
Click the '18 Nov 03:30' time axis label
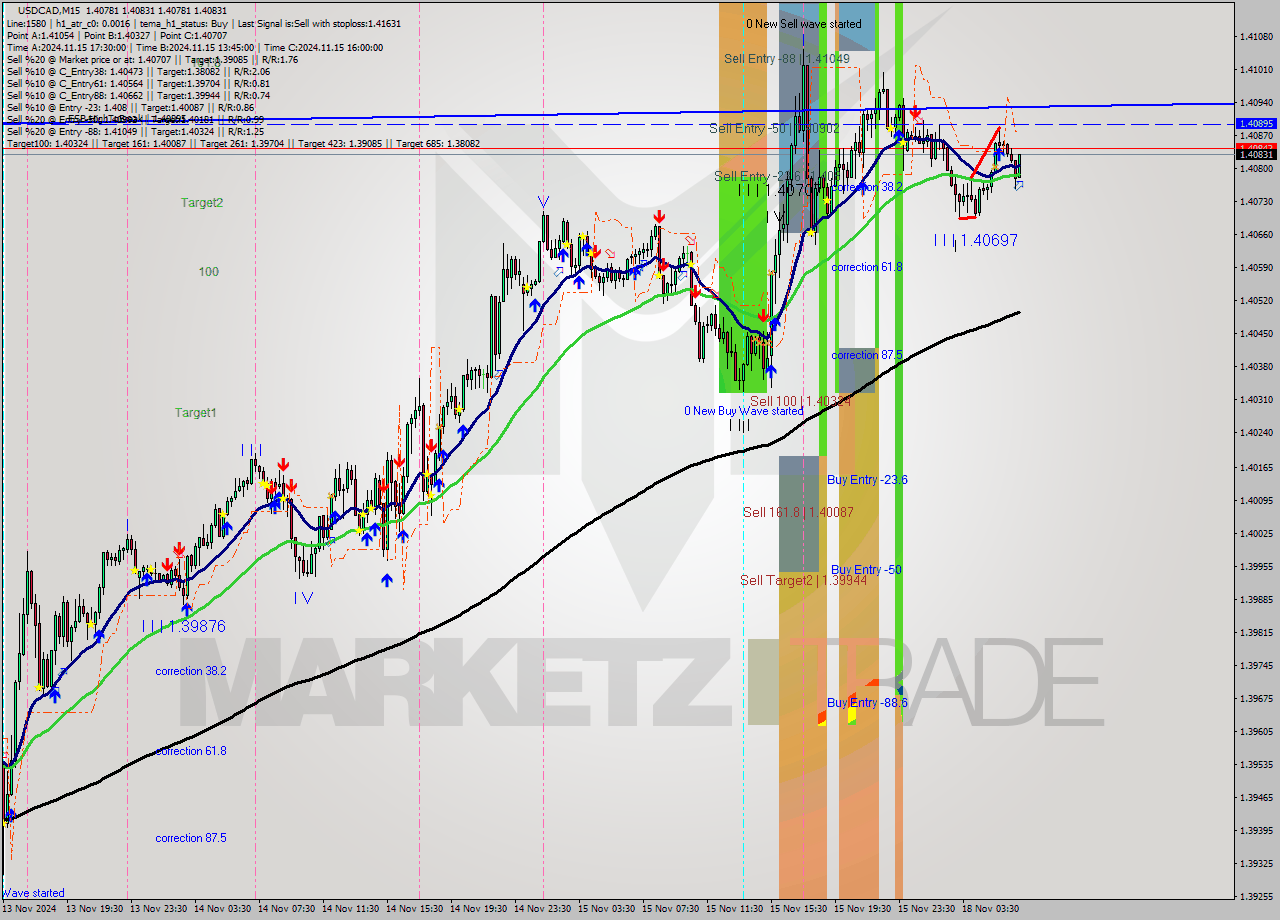[x=991, y=909]
